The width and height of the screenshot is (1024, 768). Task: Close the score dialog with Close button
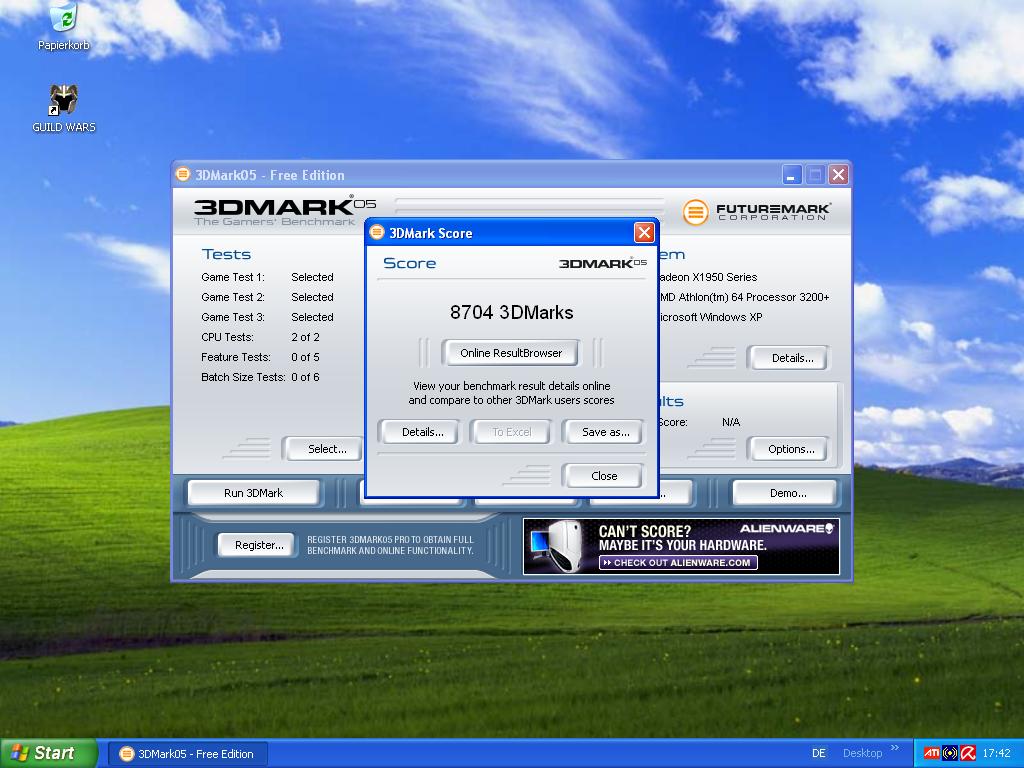click(x=603, y=476)
